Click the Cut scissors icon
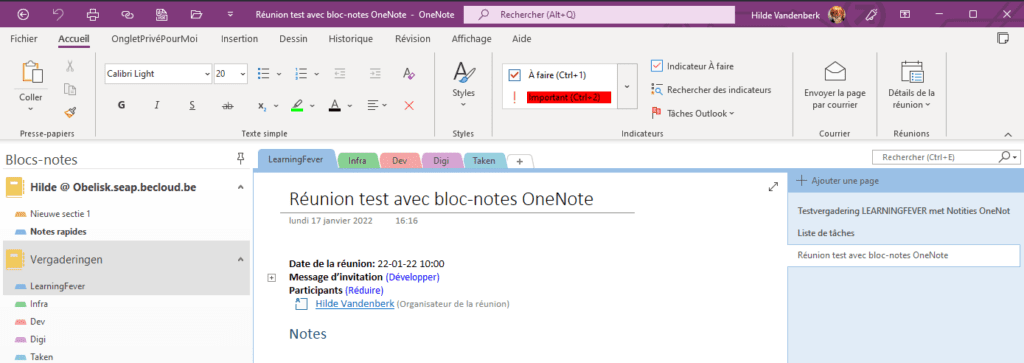 tap(70, 65)
